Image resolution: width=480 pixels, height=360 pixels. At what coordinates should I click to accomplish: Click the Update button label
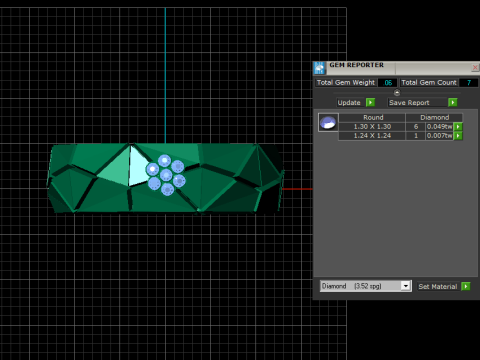pos(349,102)
